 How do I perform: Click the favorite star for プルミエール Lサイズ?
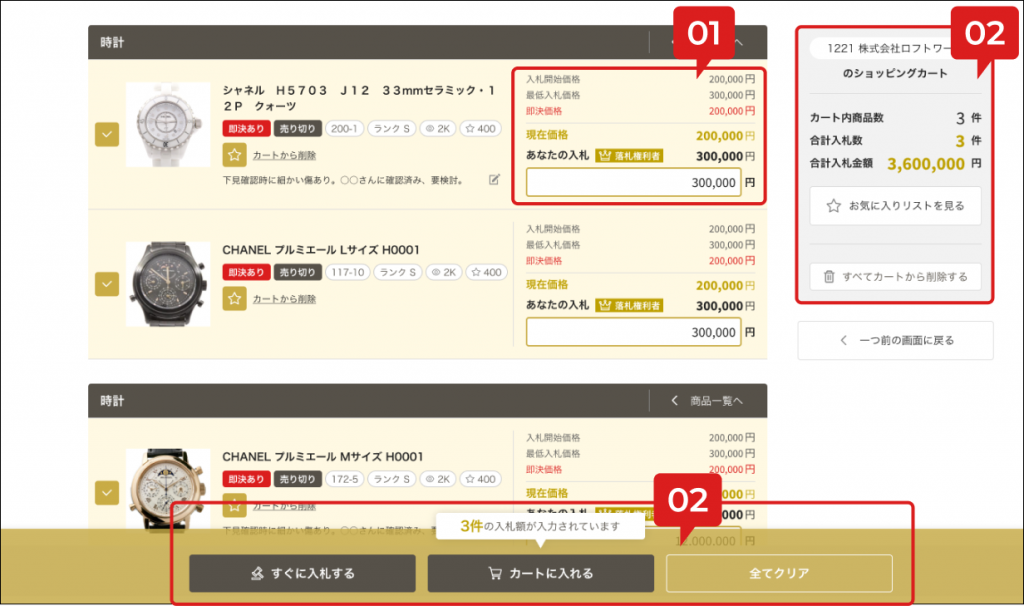[x=234, y=298]
